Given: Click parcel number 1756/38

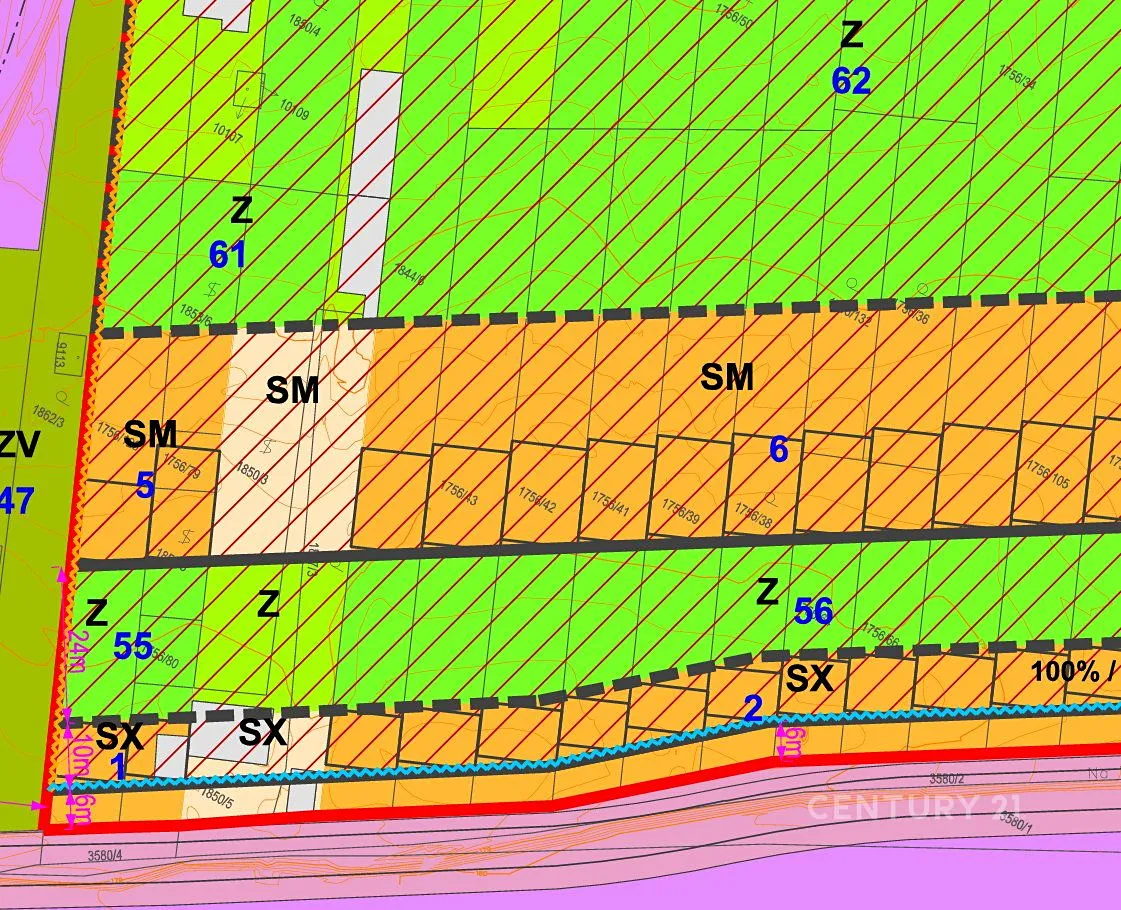Looking at the screenshot, I should [x=753, y=515].
